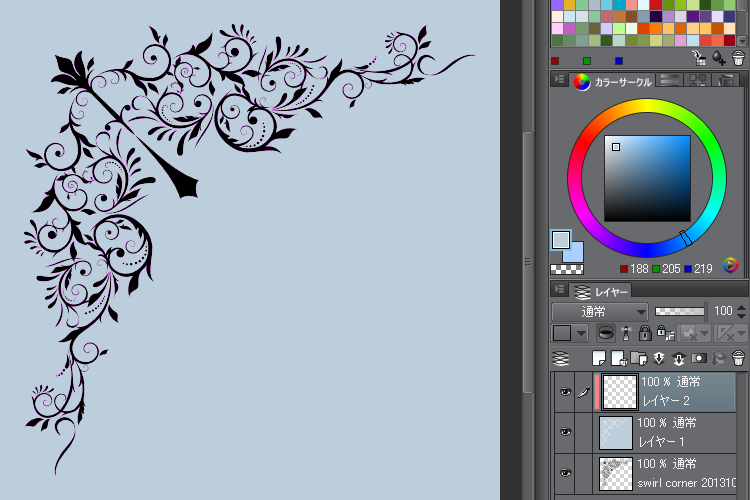Increase layer opacity with the up arrow
The height and width of the screenshot is (500, 750).
coord(741,308)
